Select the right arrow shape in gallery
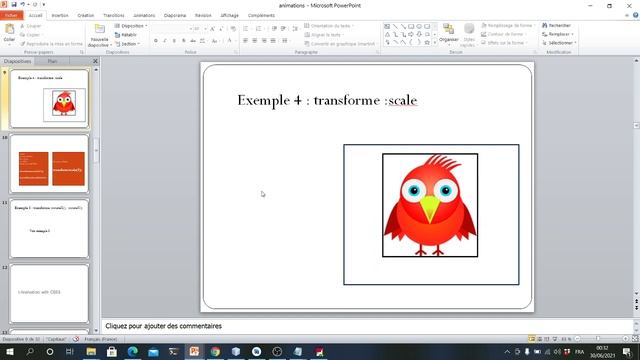 pos(411,34)
